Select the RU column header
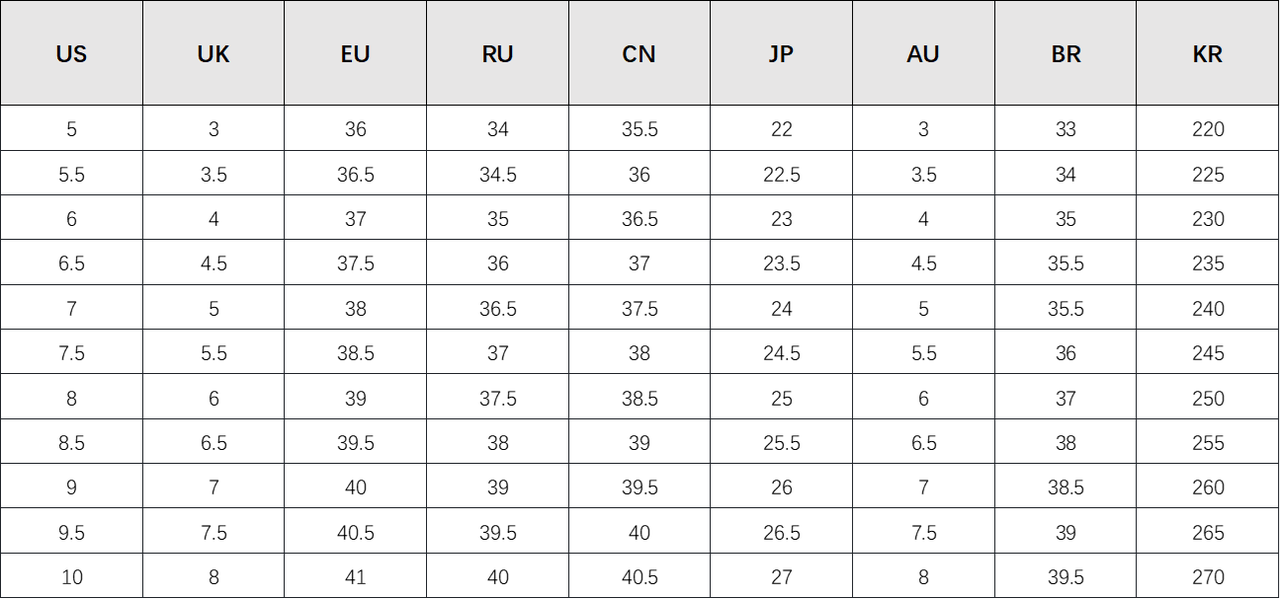 497,54
